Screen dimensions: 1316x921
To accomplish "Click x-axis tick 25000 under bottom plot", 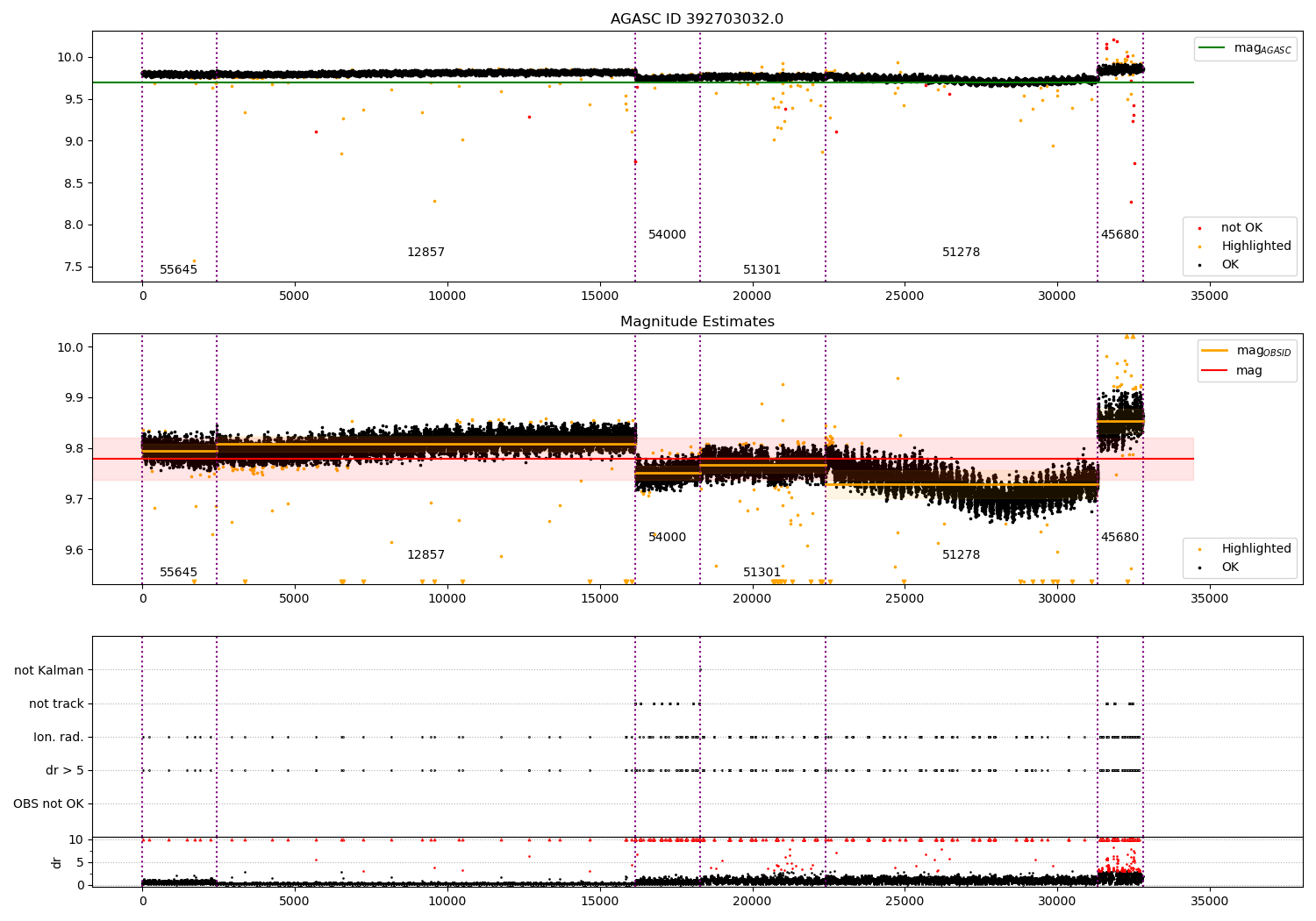I will [x=904, y=901].
